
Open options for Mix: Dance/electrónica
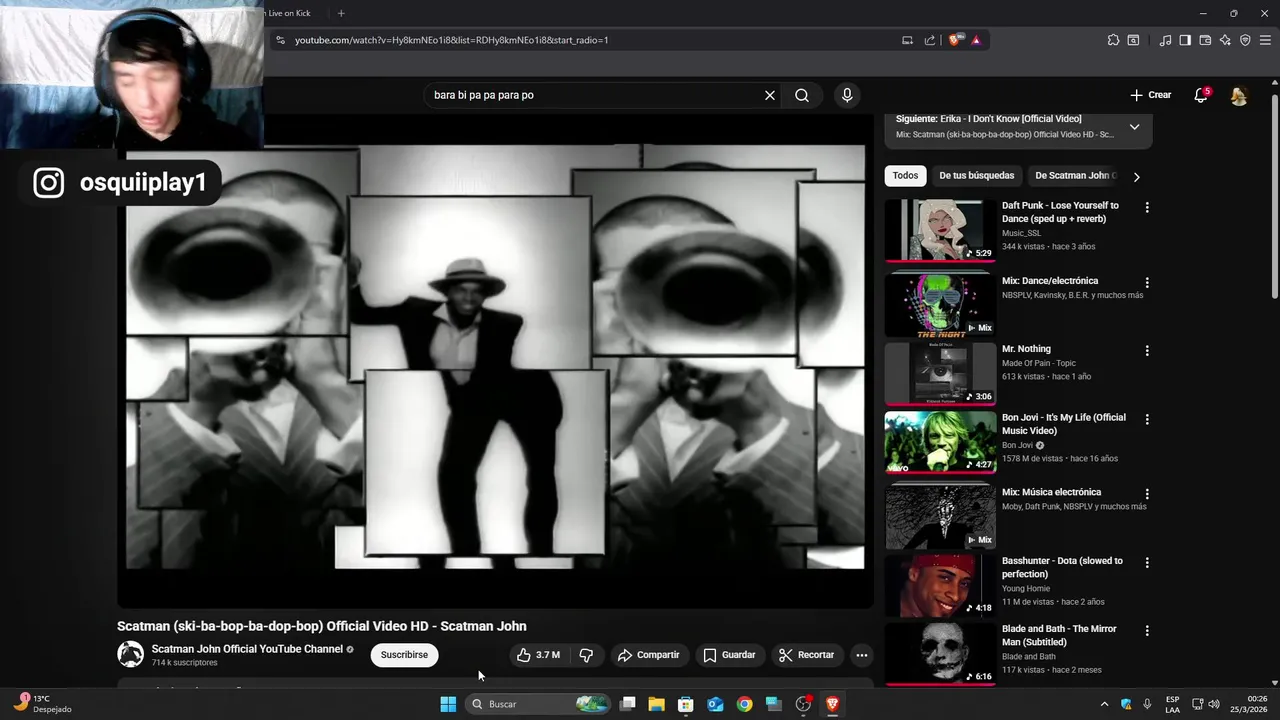1147,283
